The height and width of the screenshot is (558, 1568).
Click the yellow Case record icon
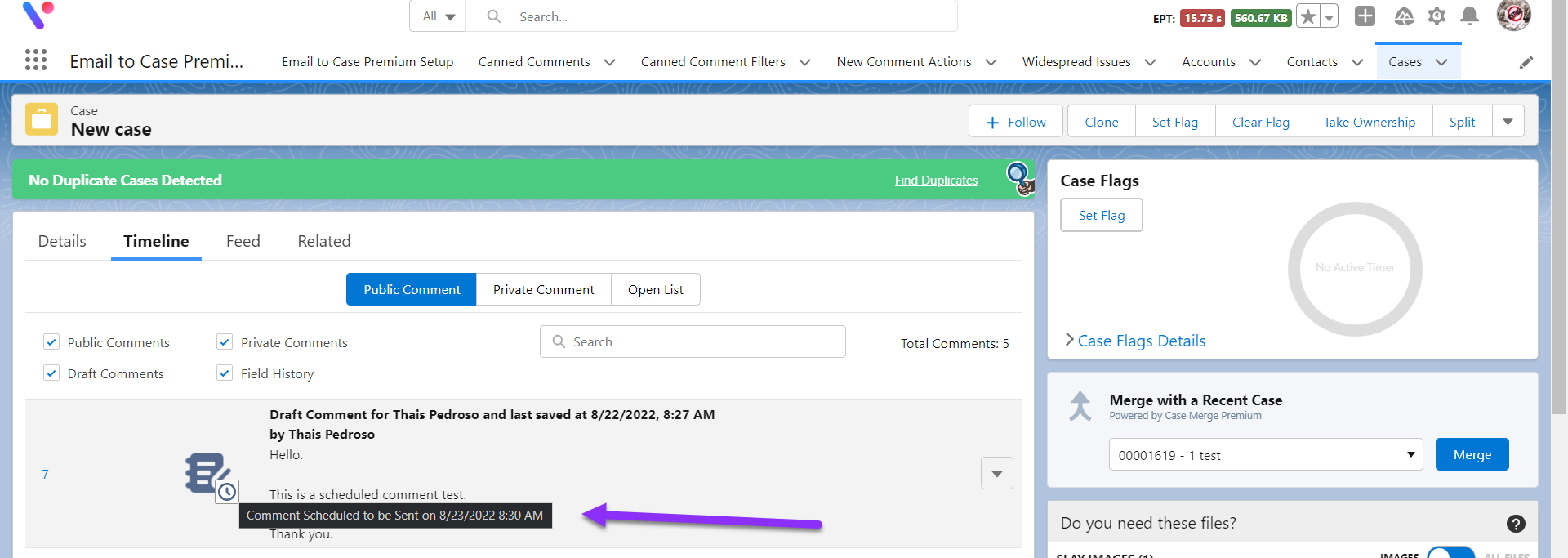(x=42, y=119)
